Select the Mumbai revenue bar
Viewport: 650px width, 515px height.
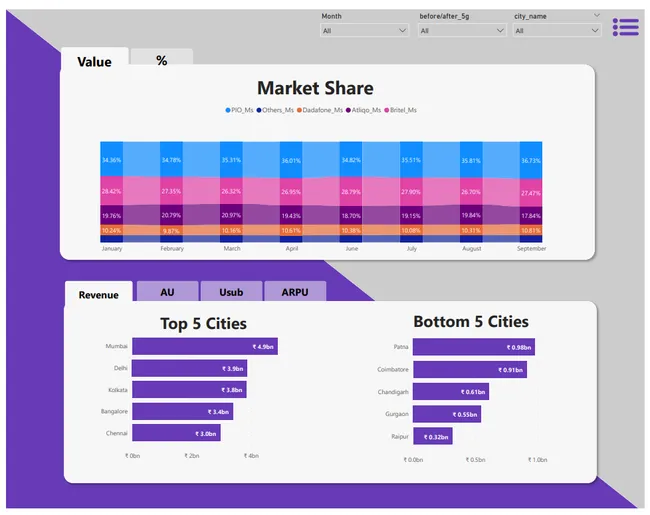[x=205, y=346]
